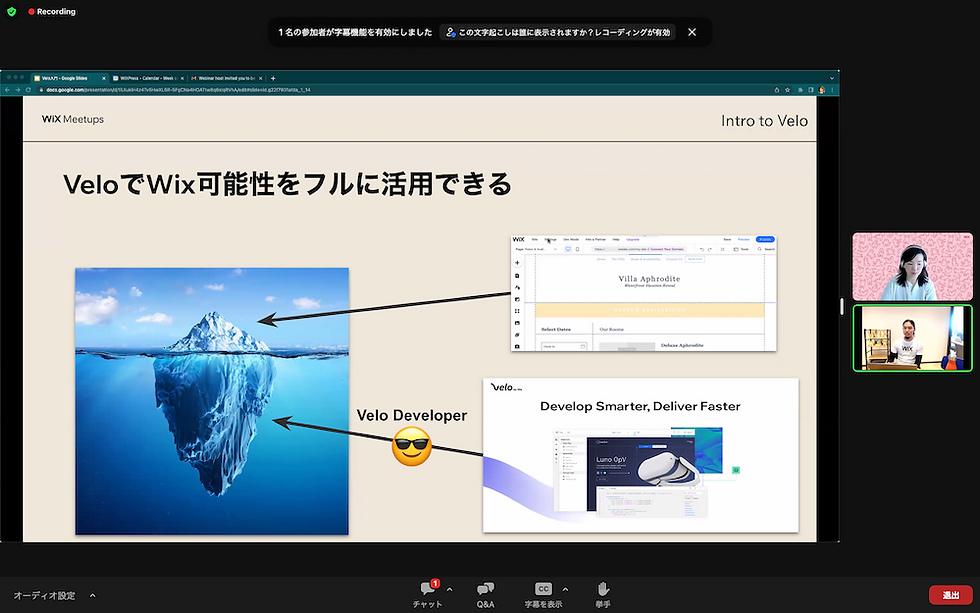Click the Add elements plus icon in Wix editor image
980x613 pixels.
517,263
